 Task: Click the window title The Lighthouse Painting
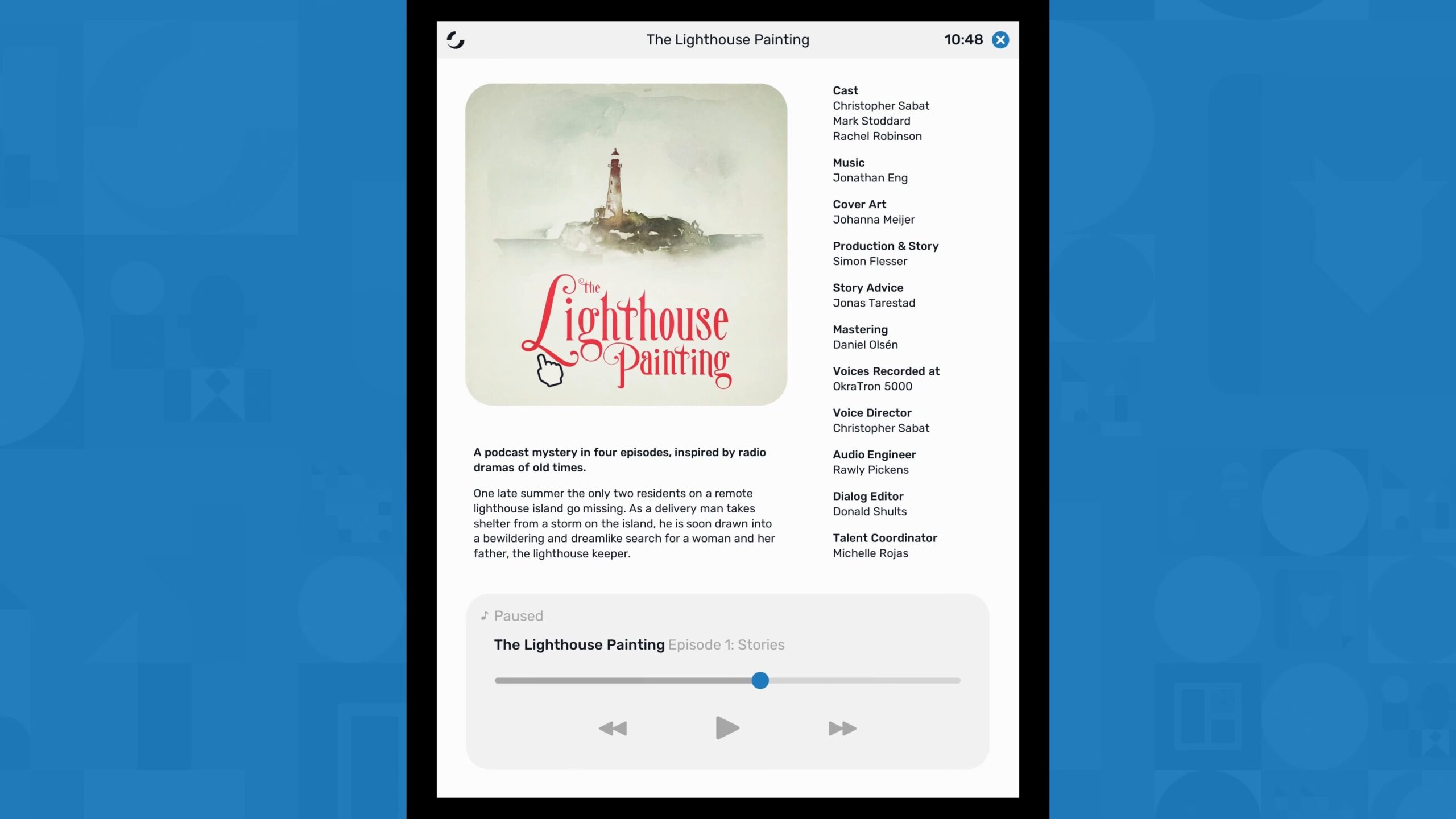(727, 40)
